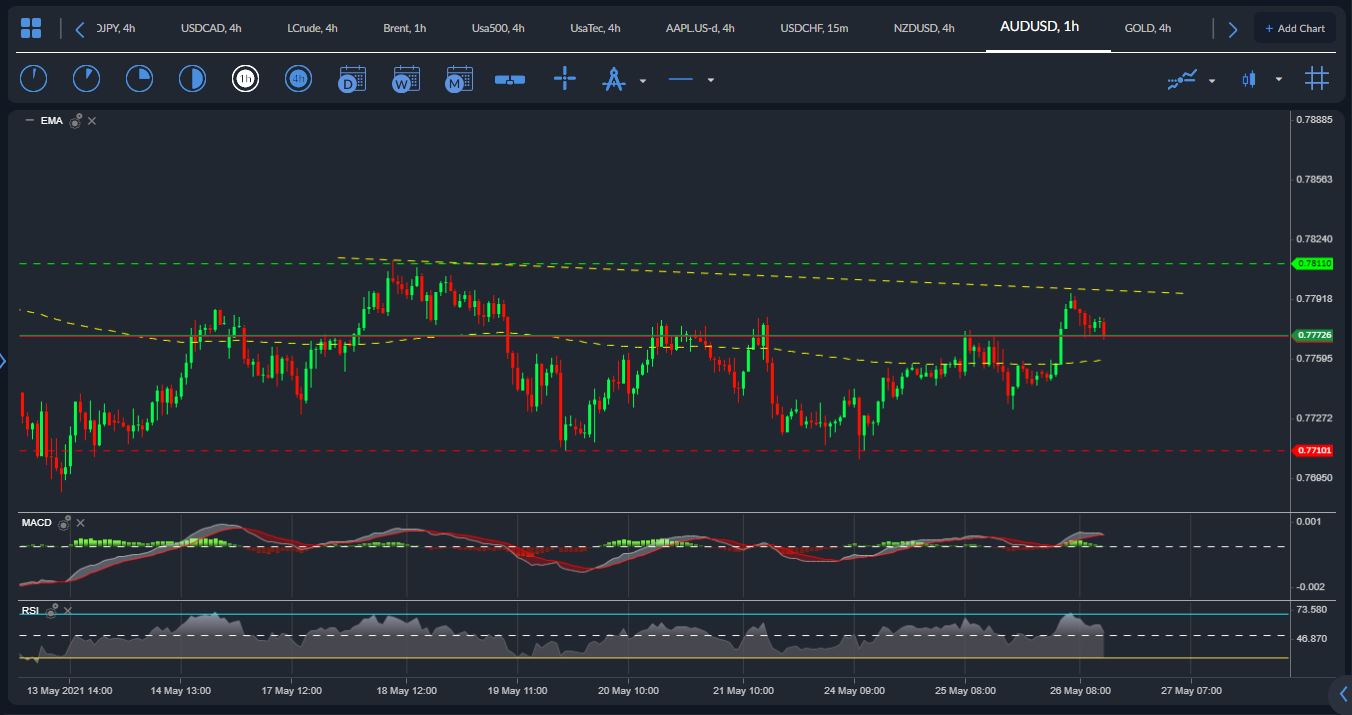Click the candlestick chart type icon
Image resolution: width=1352 pixels, height=715 pixels.
tap(1248, 79)
